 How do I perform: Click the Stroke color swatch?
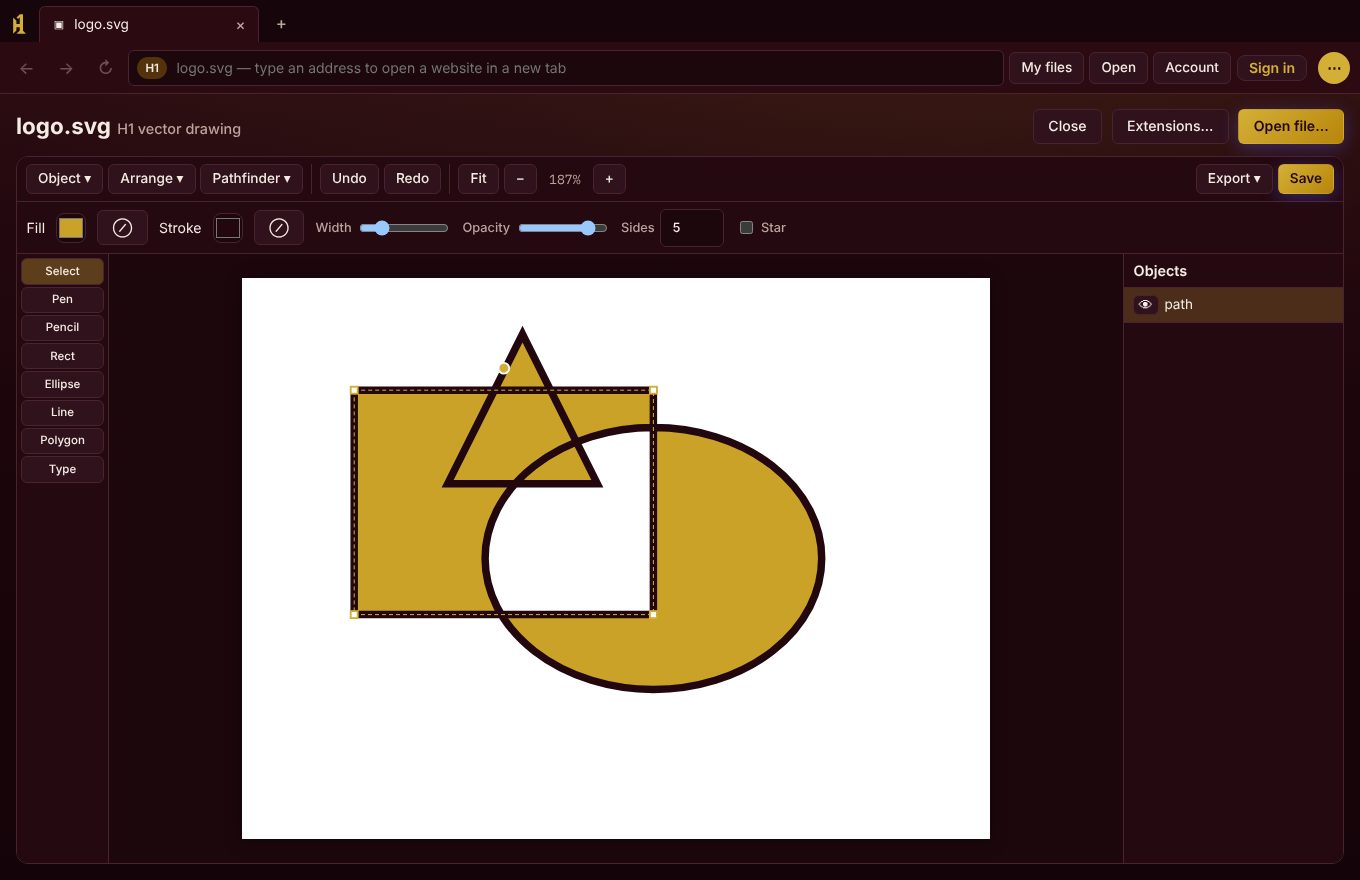click(x=228, y=228)
